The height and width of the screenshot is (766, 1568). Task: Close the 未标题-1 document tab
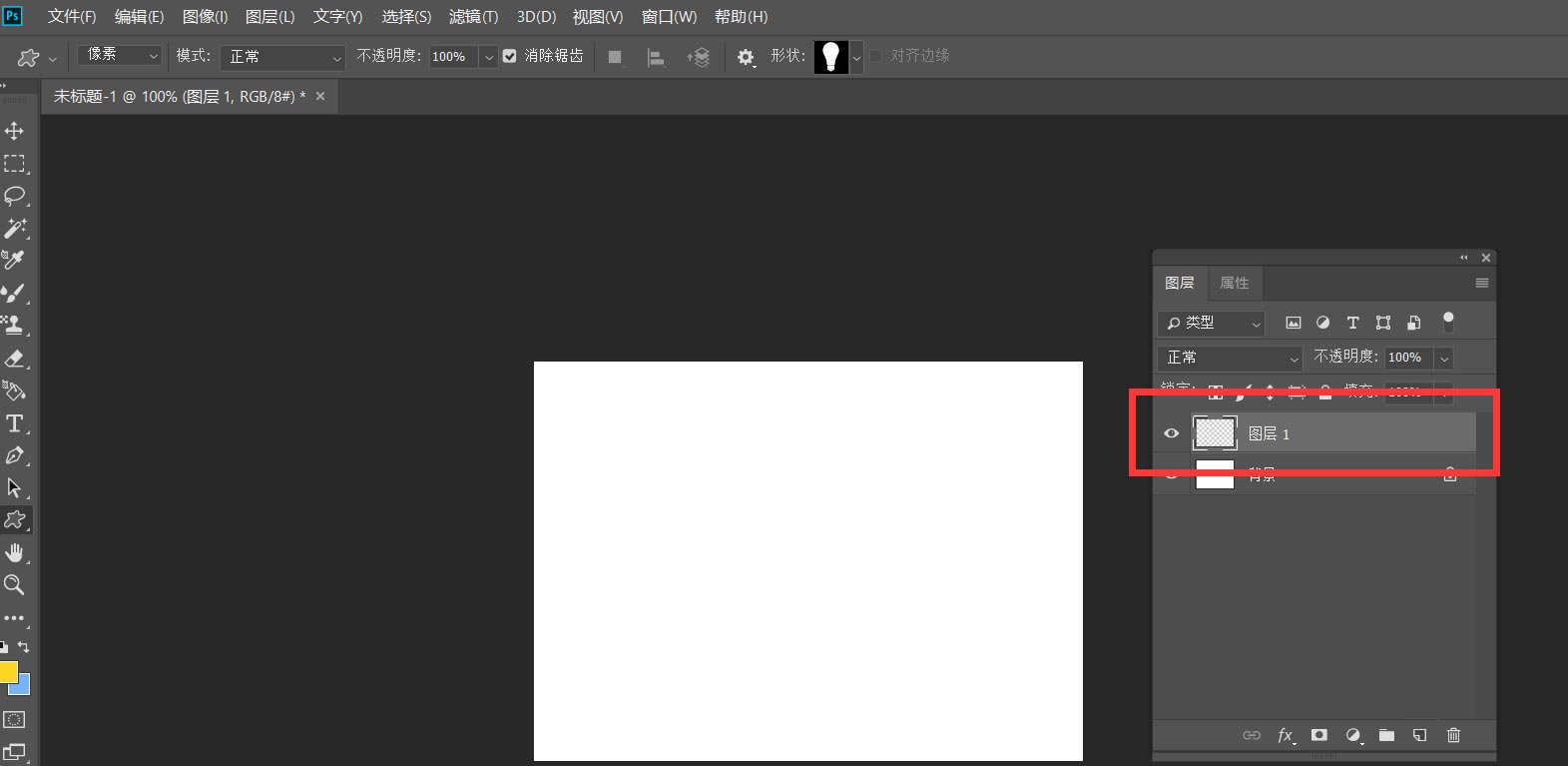point(320,96)
